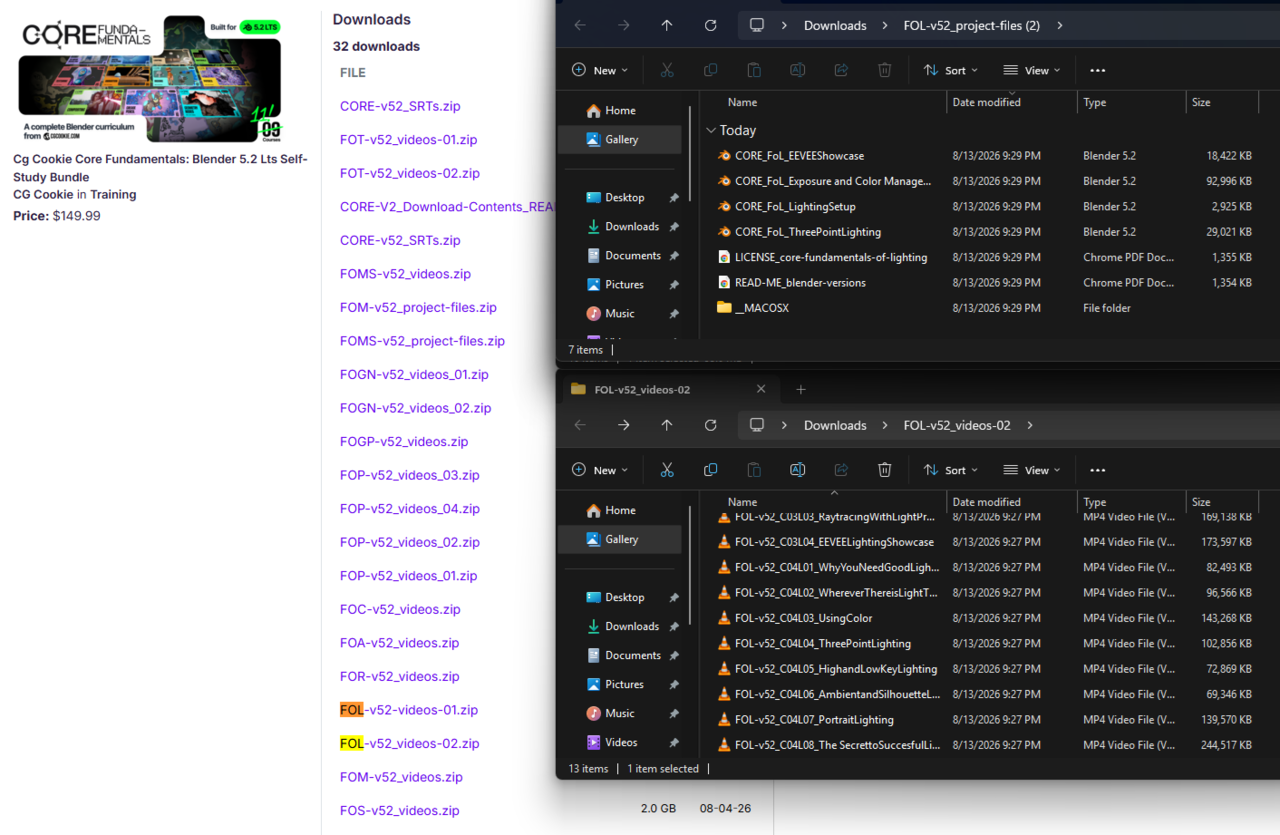
Task: Open the Sort dropdown in project-files window
Action: (951, 70)
